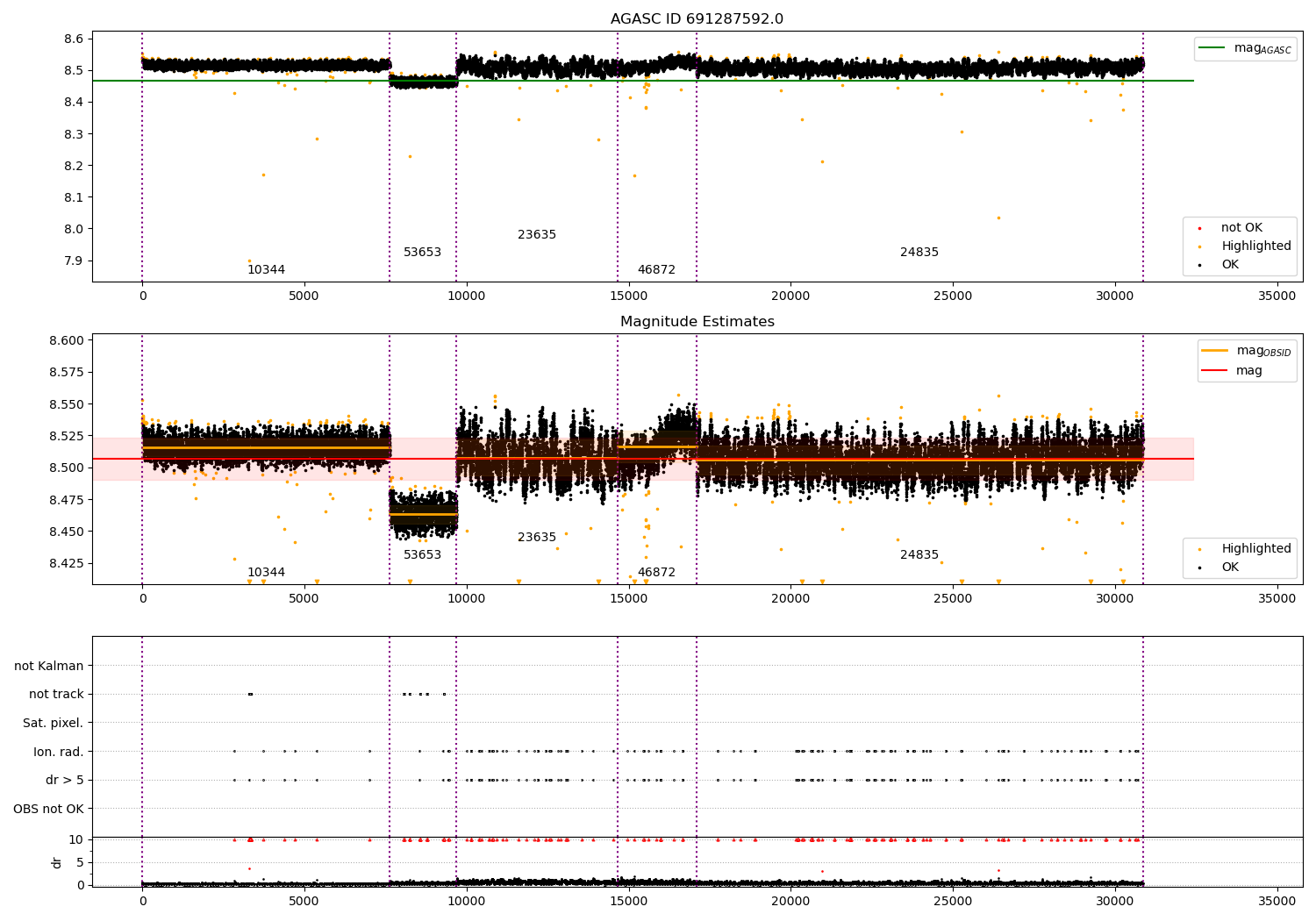Click the 8.1 y-axis tick label
The image size is (1316, 921).
(74, 197)
